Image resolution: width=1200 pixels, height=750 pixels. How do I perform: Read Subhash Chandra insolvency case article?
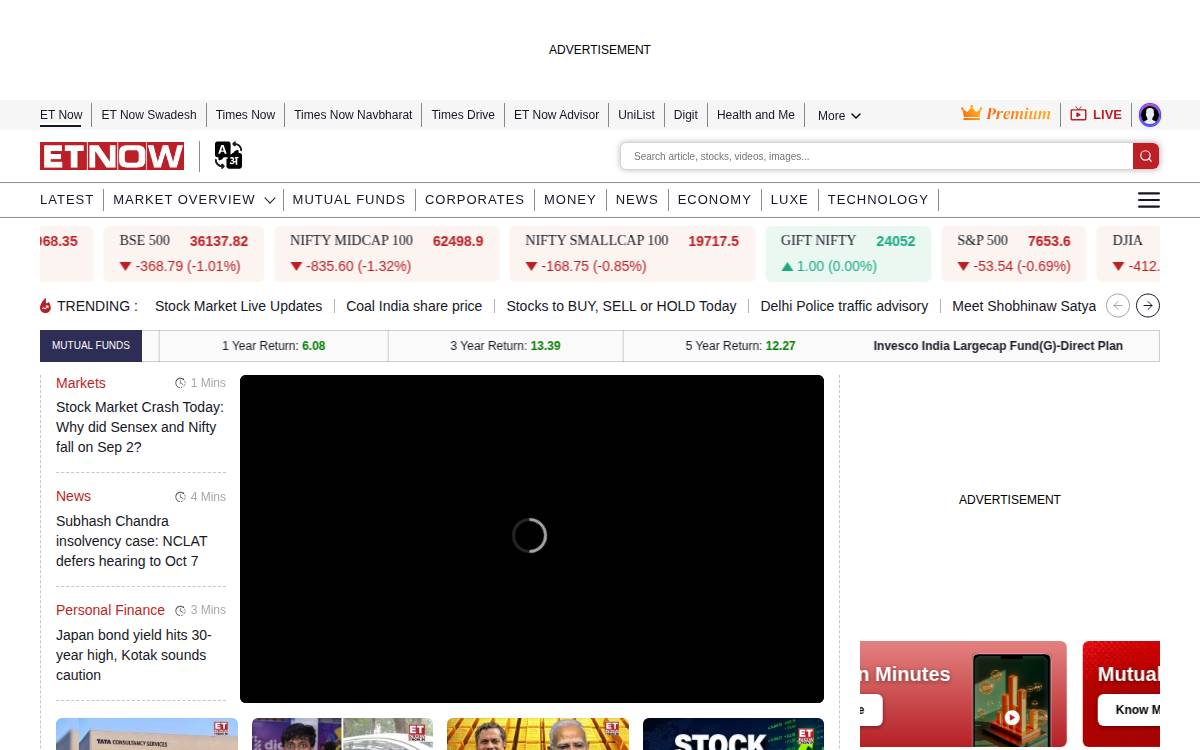tap(132, 541)
